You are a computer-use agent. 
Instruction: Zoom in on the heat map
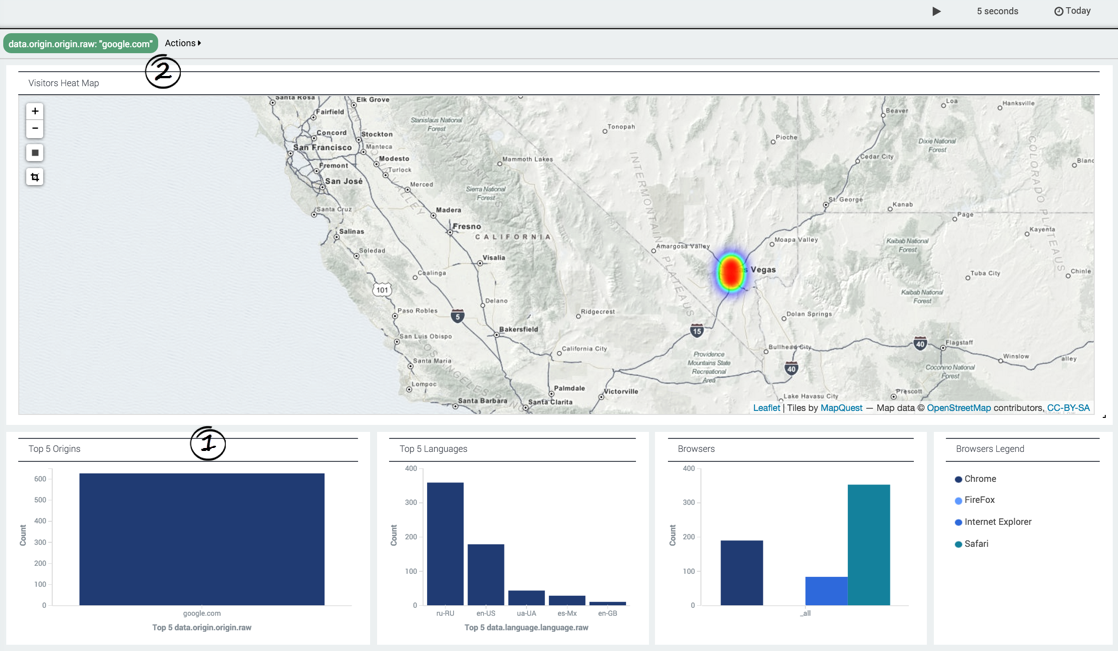[35, 111]
